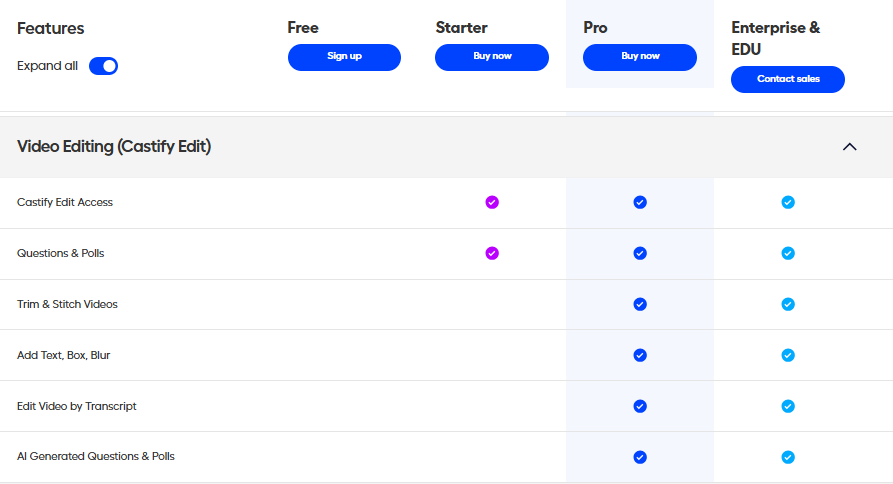The width and height of the screenshot is (893, 484).
Task: Click Enterprise checkmark for Trim & Stitch Videos
Action: point(788,304)
